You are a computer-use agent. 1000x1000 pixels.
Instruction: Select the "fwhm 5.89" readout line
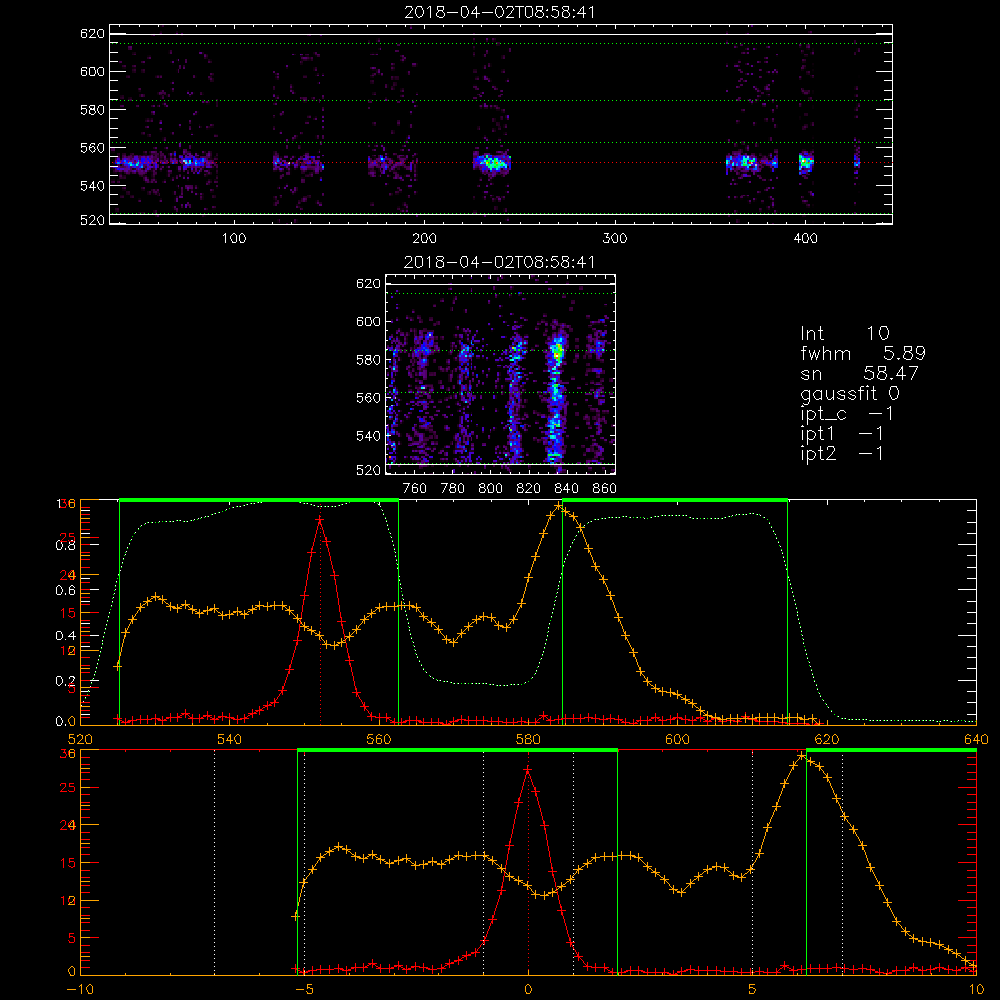pos(863,353)
